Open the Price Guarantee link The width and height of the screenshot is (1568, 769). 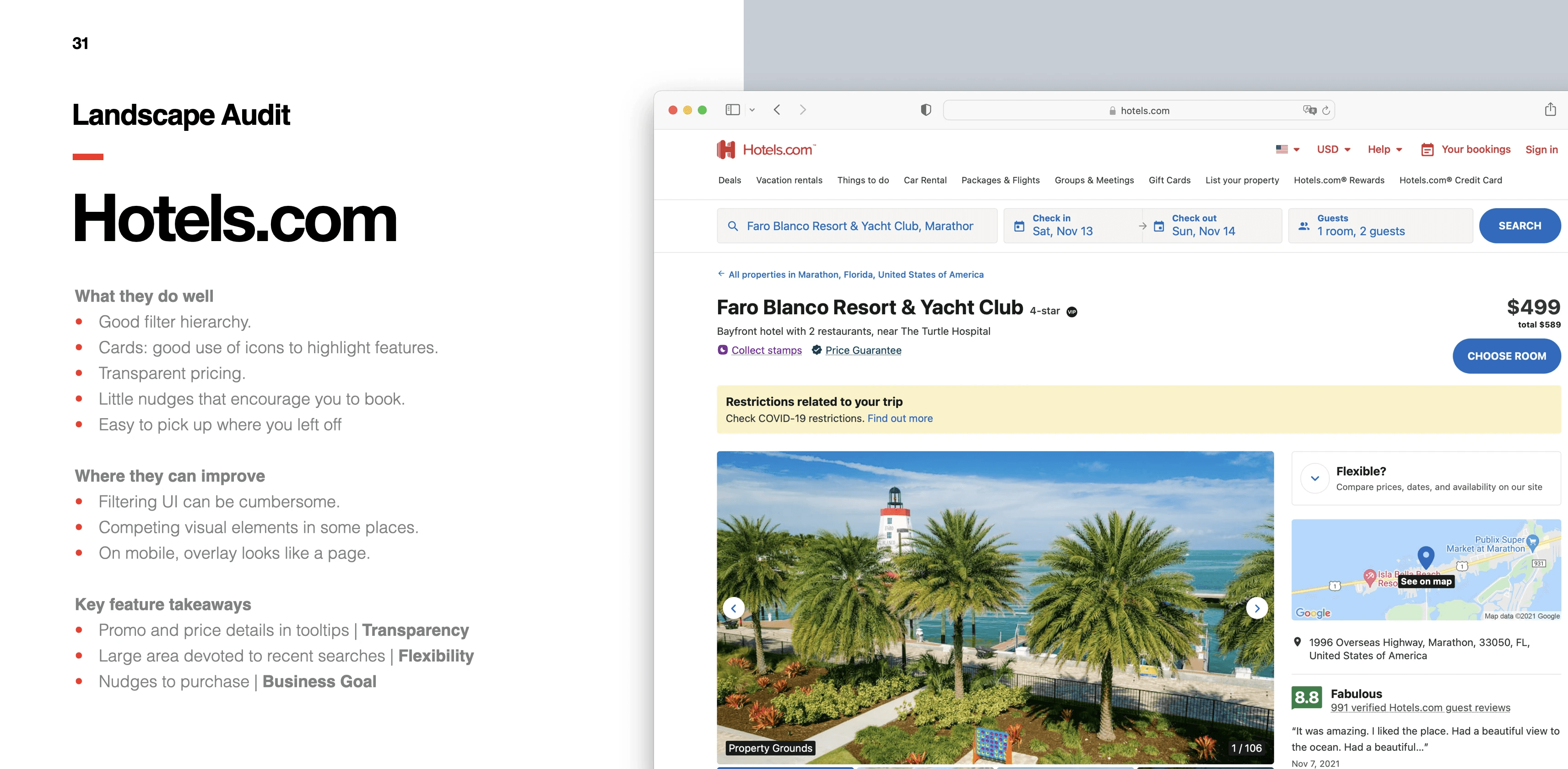[x=863, y=350]
